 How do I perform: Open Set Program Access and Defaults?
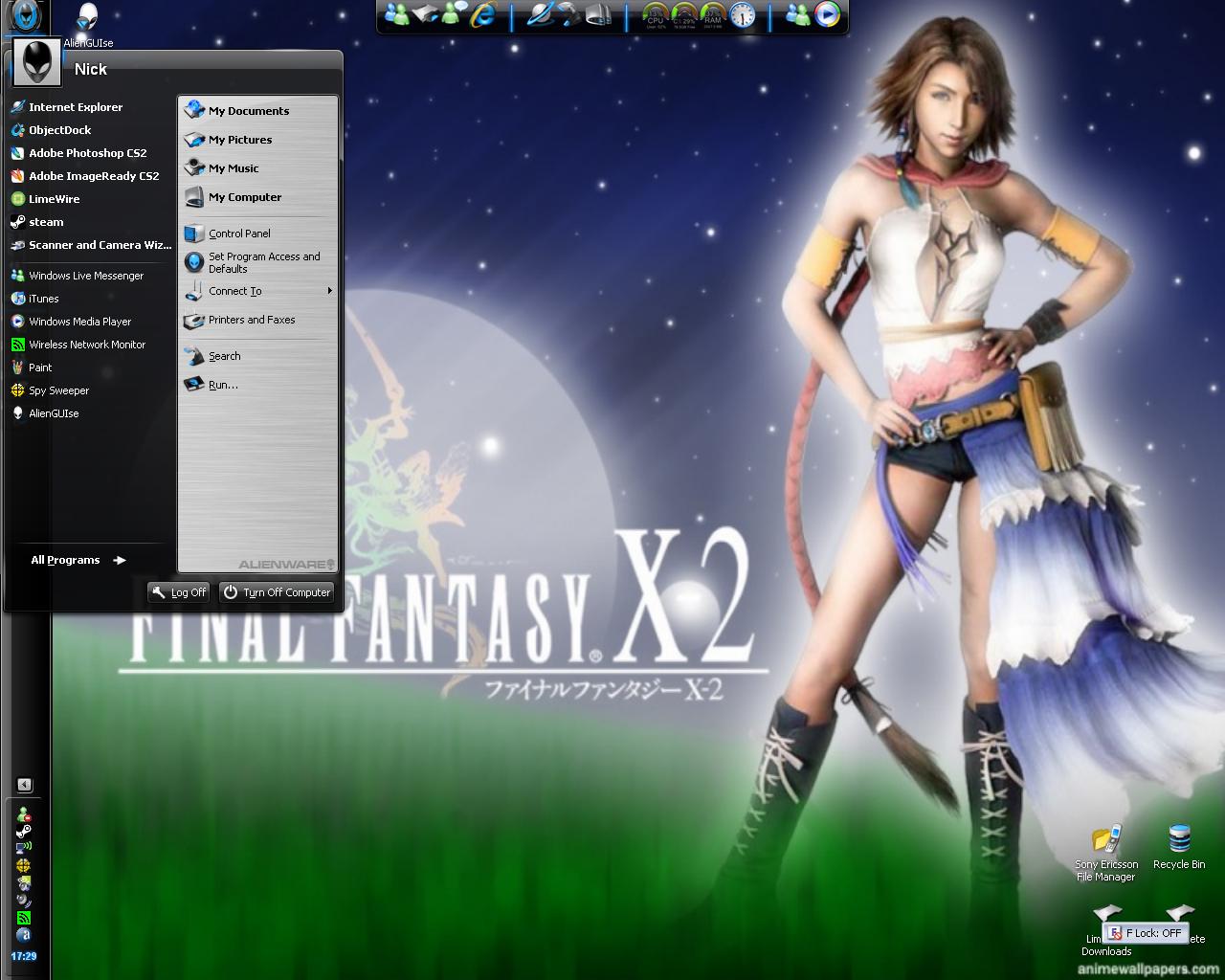click(258, 262)
